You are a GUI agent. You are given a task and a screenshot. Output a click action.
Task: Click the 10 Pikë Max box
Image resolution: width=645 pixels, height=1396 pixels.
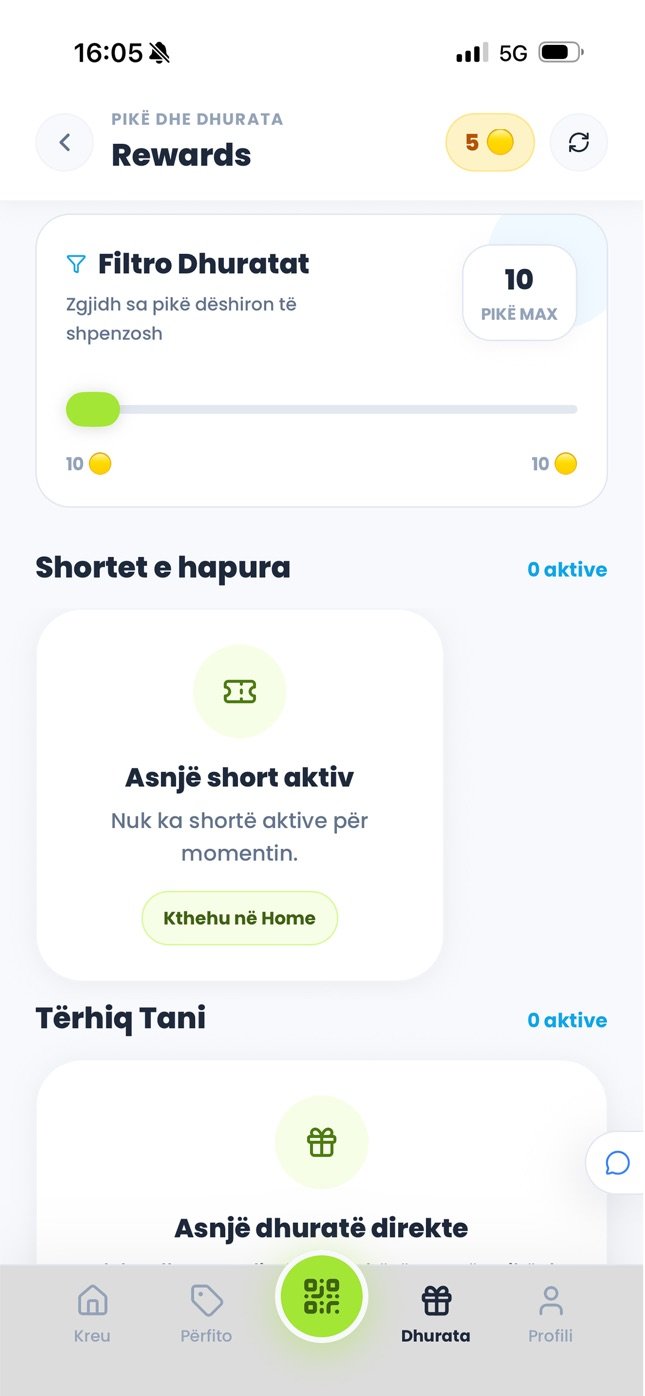pyautogui.click(x=519, y=293)
